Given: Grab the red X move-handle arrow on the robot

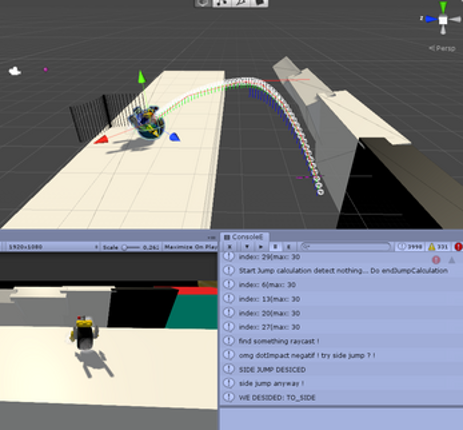Looking at the screenshot, I should [x=101, y=140].
